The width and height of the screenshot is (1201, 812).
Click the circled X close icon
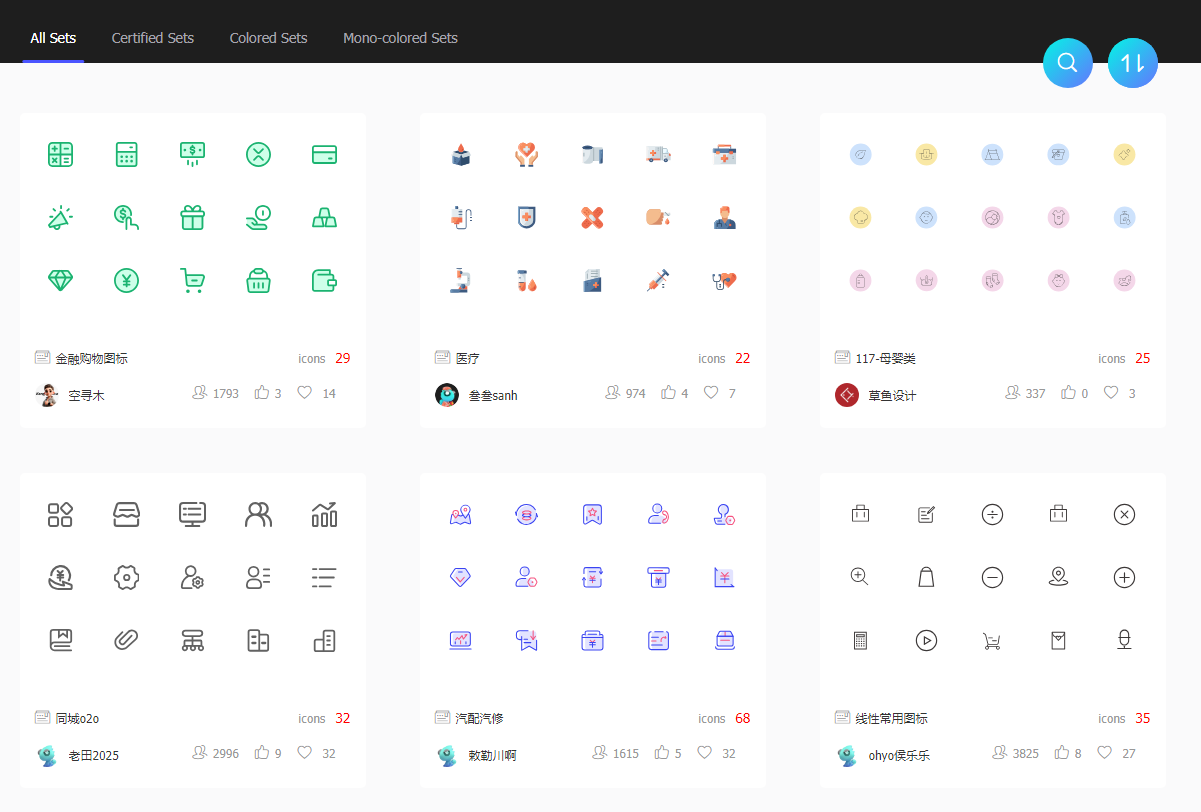(1124, 514)
